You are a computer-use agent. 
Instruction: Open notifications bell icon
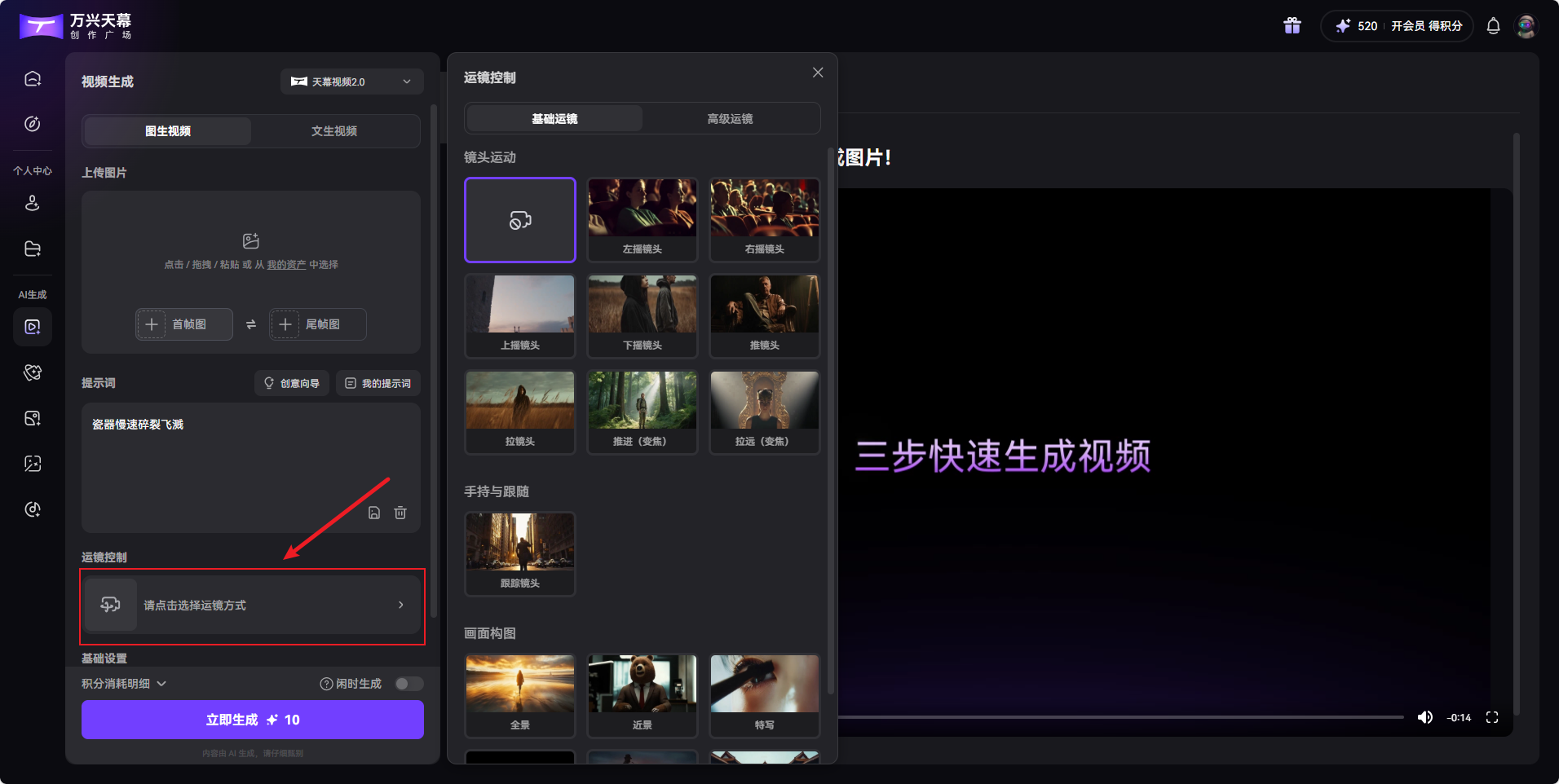click(1493, 25)
